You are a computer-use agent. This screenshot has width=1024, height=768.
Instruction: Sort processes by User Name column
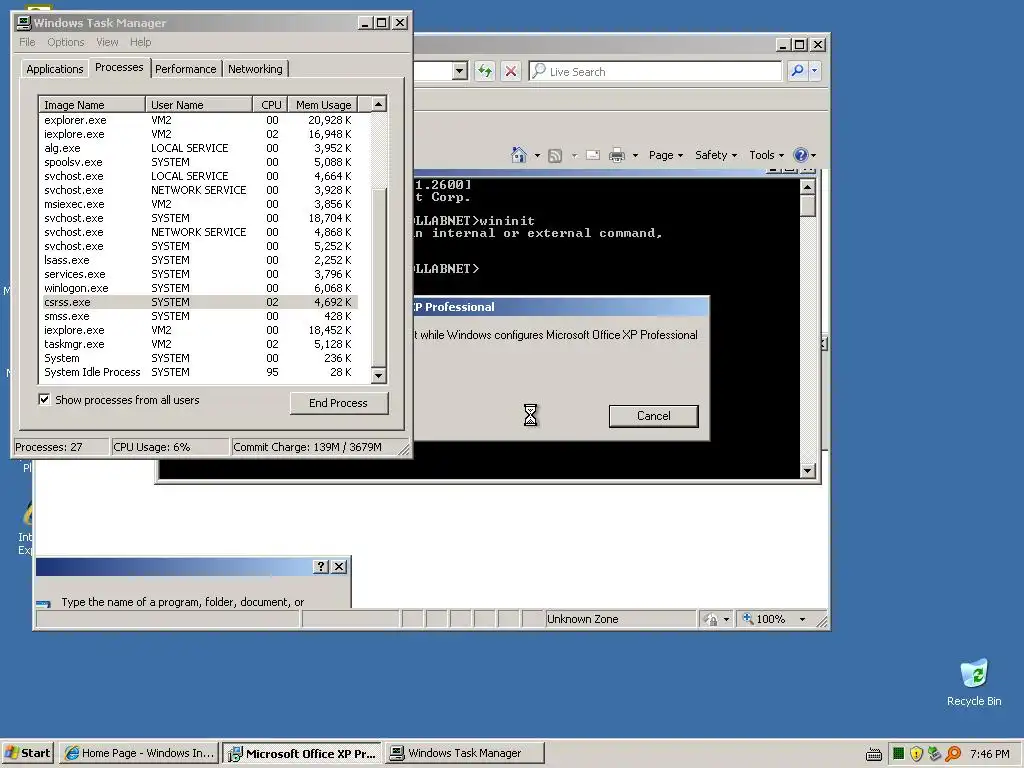(x=199, y=104)
